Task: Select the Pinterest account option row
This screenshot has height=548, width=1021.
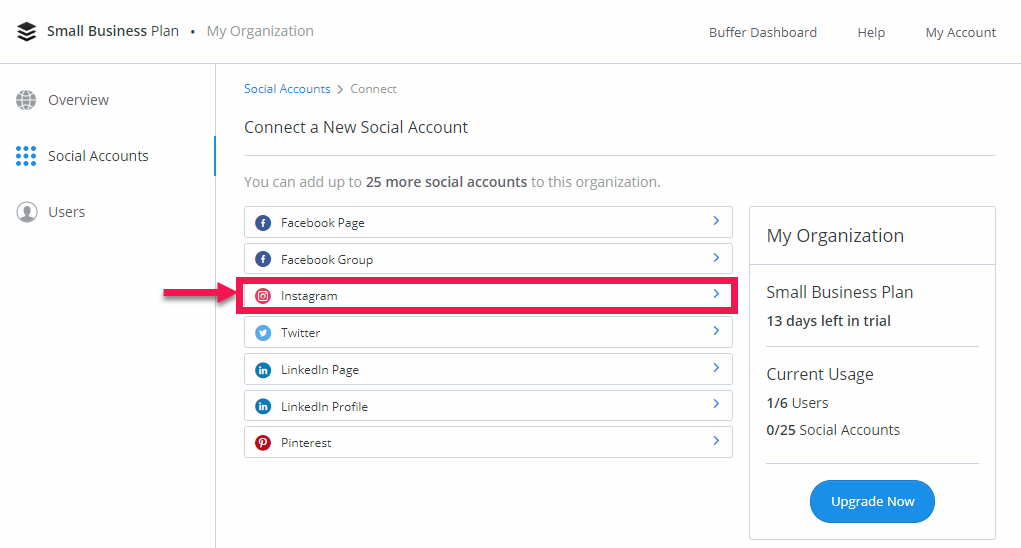Action: [x=488, y=443]
